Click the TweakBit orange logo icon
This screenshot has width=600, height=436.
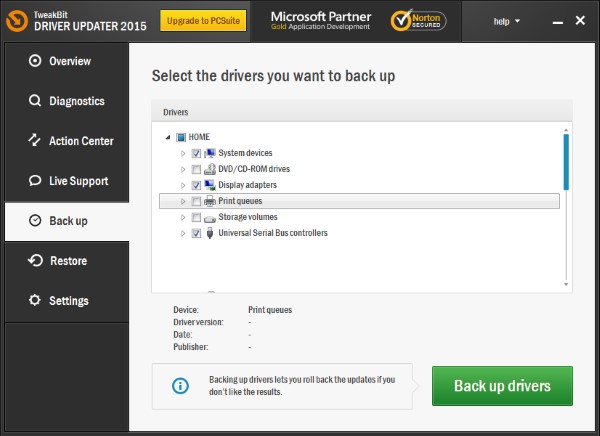pos(17,21)
